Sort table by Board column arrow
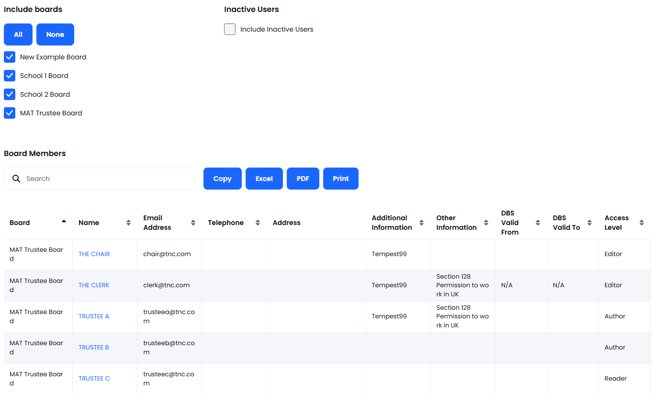Screen dimensions: 653x394 [x=64, y=222]
